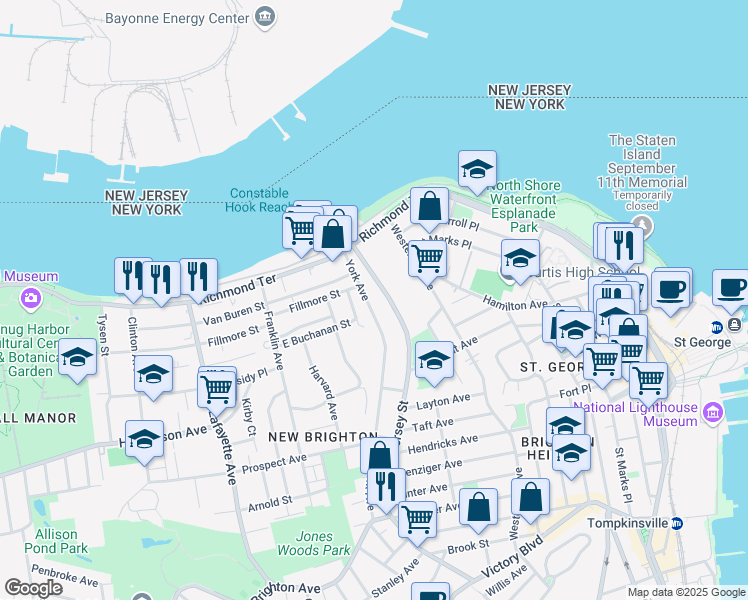748x600 pixels.
Task: Click the grocery cart marker at Constable Hook waterfront
Action: coord(301,233)
